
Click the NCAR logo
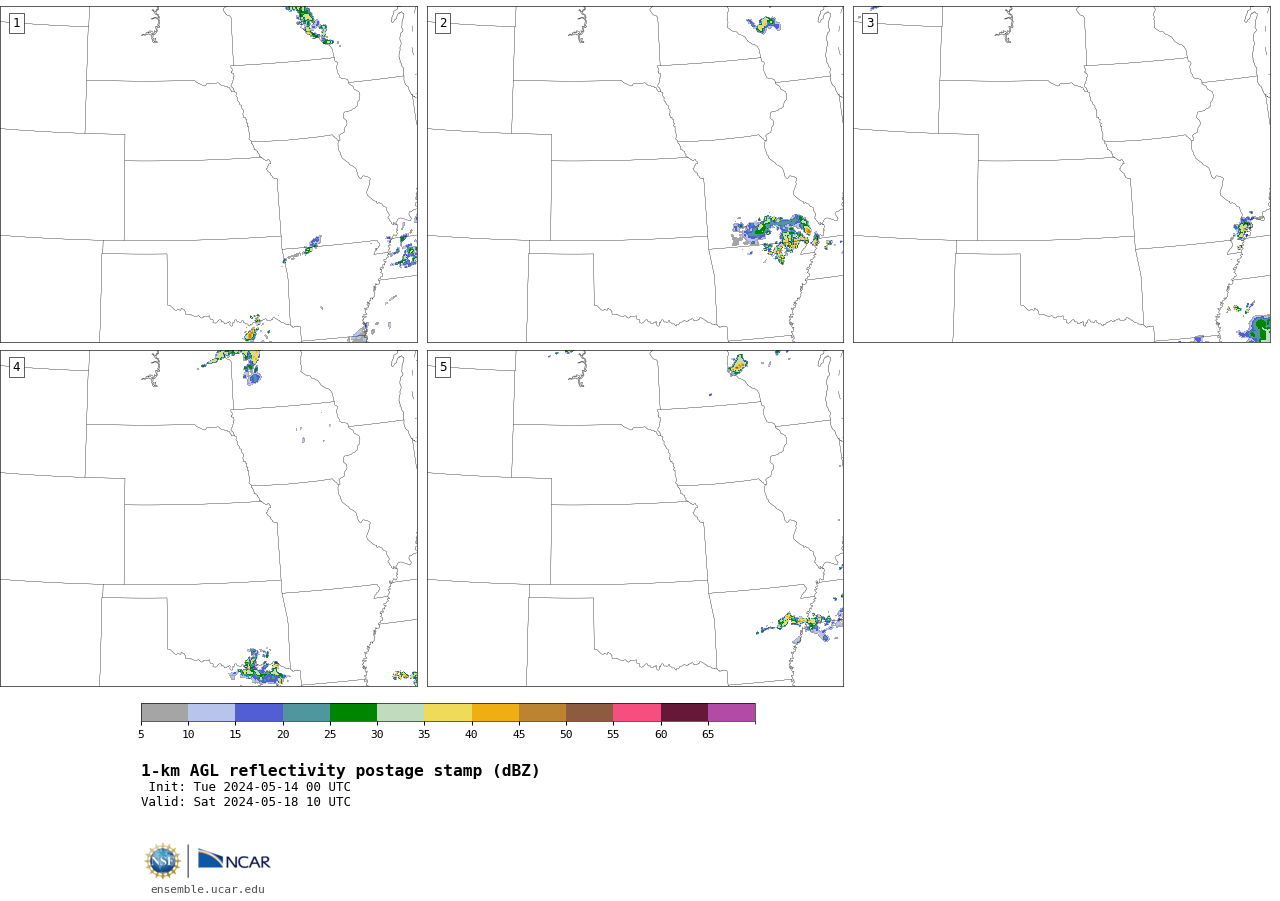234,860
